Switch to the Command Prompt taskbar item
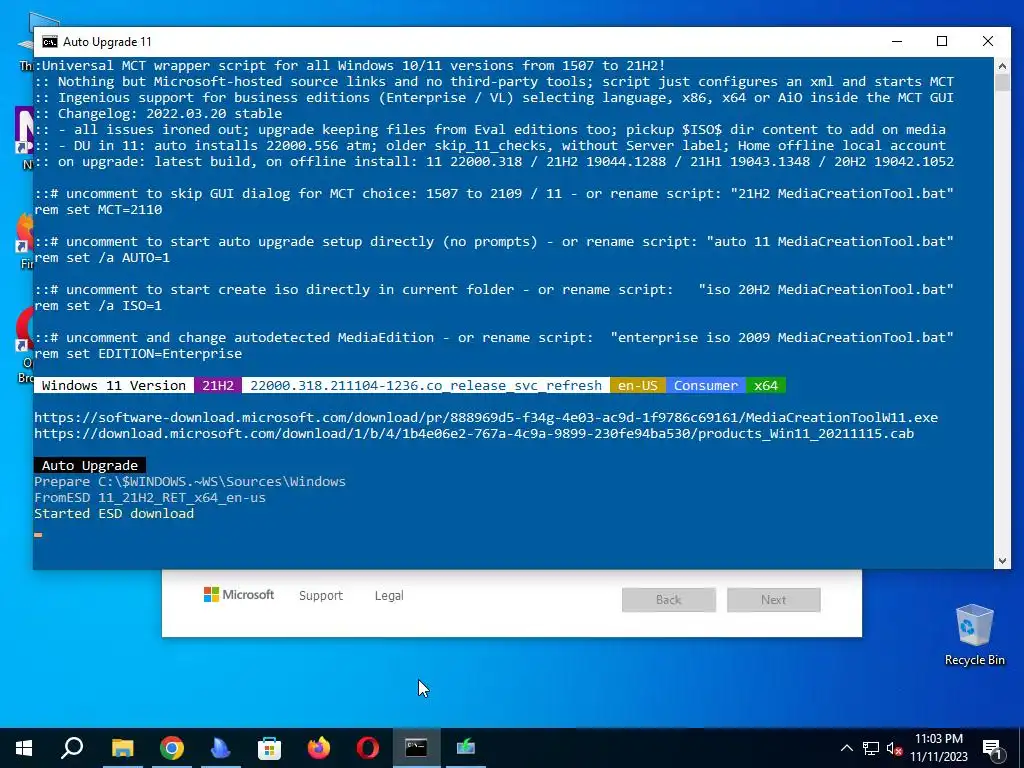 point(416,748)
